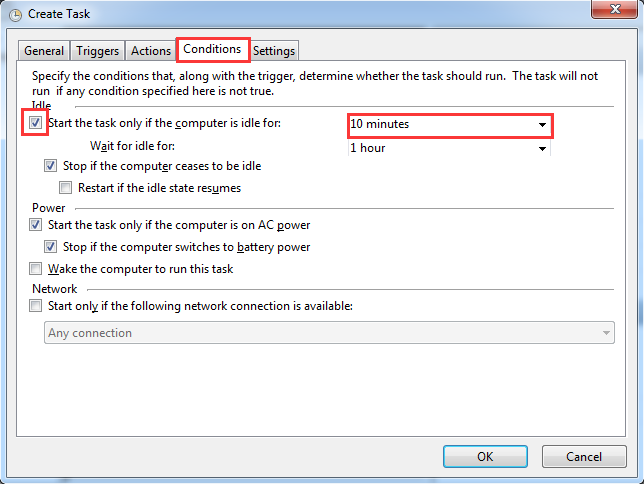The width and height of the screenshot is (644, 484).
Task: Go to the Actions tab
Action: point(151,51)
